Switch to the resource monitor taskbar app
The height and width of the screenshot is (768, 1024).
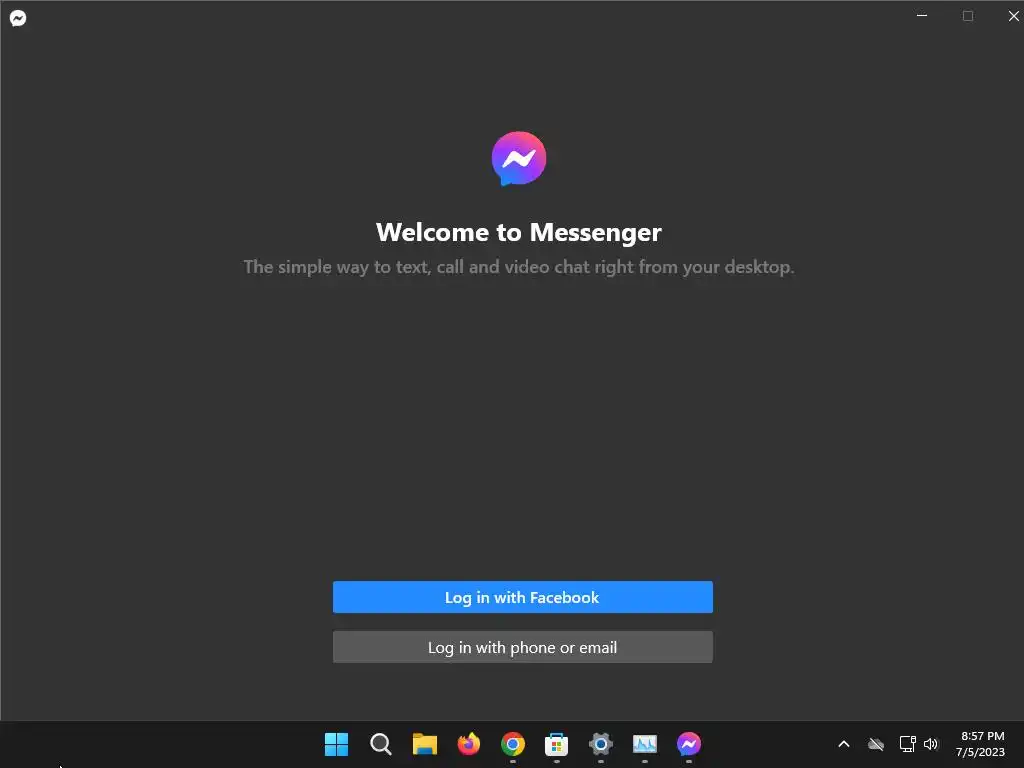[645, 744]
